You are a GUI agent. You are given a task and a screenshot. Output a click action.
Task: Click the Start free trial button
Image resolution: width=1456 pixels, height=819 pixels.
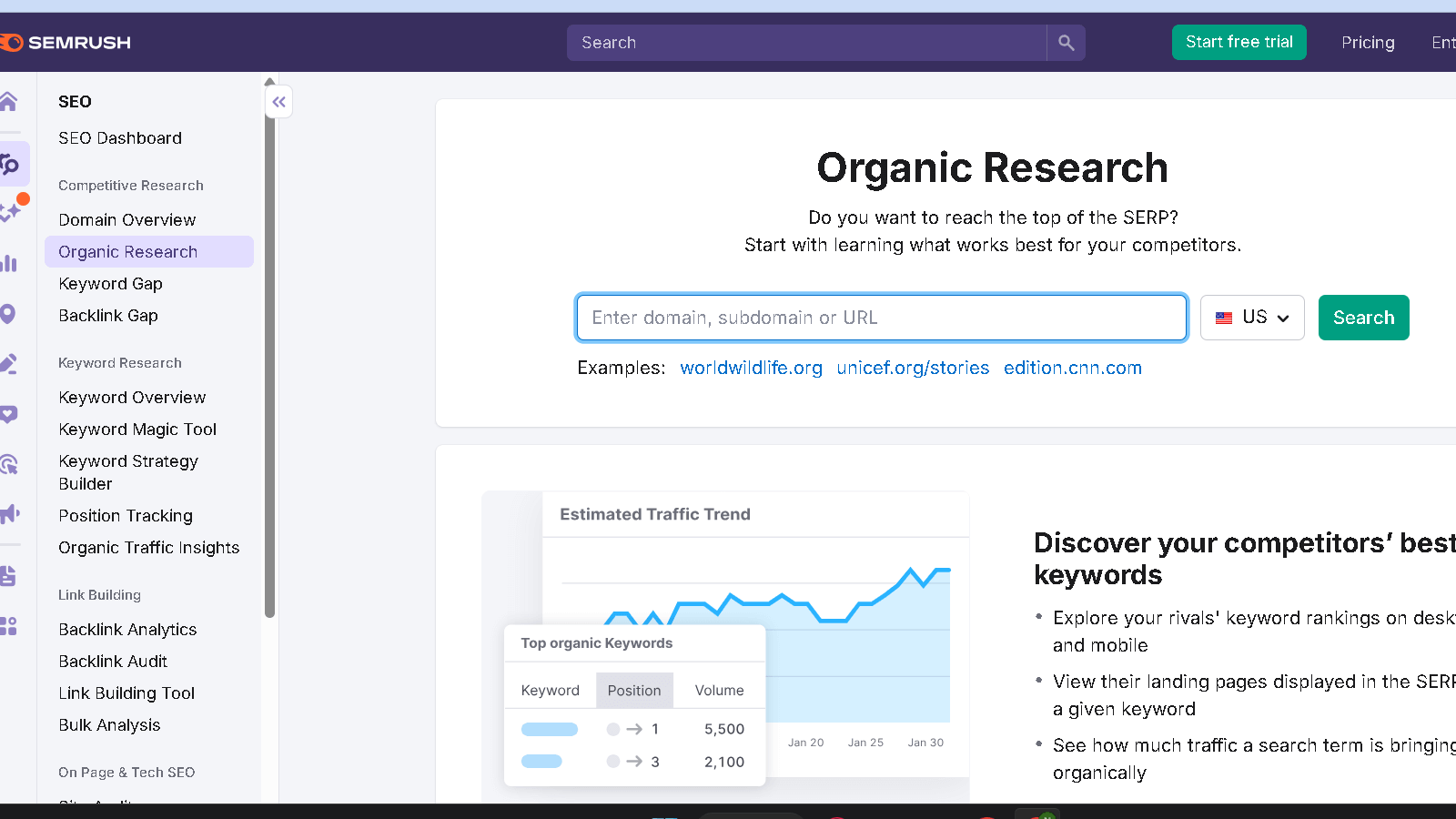[x=1239, y=42]
